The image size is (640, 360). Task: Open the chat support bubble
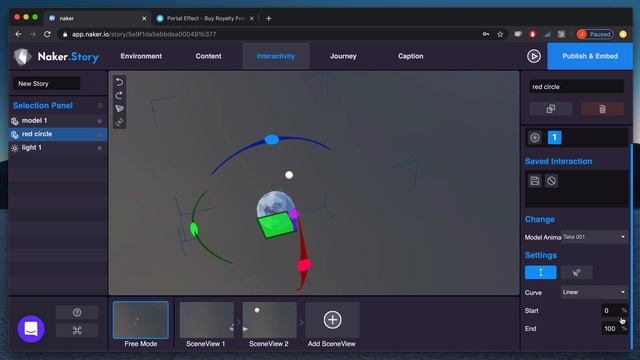pos(31,329)
